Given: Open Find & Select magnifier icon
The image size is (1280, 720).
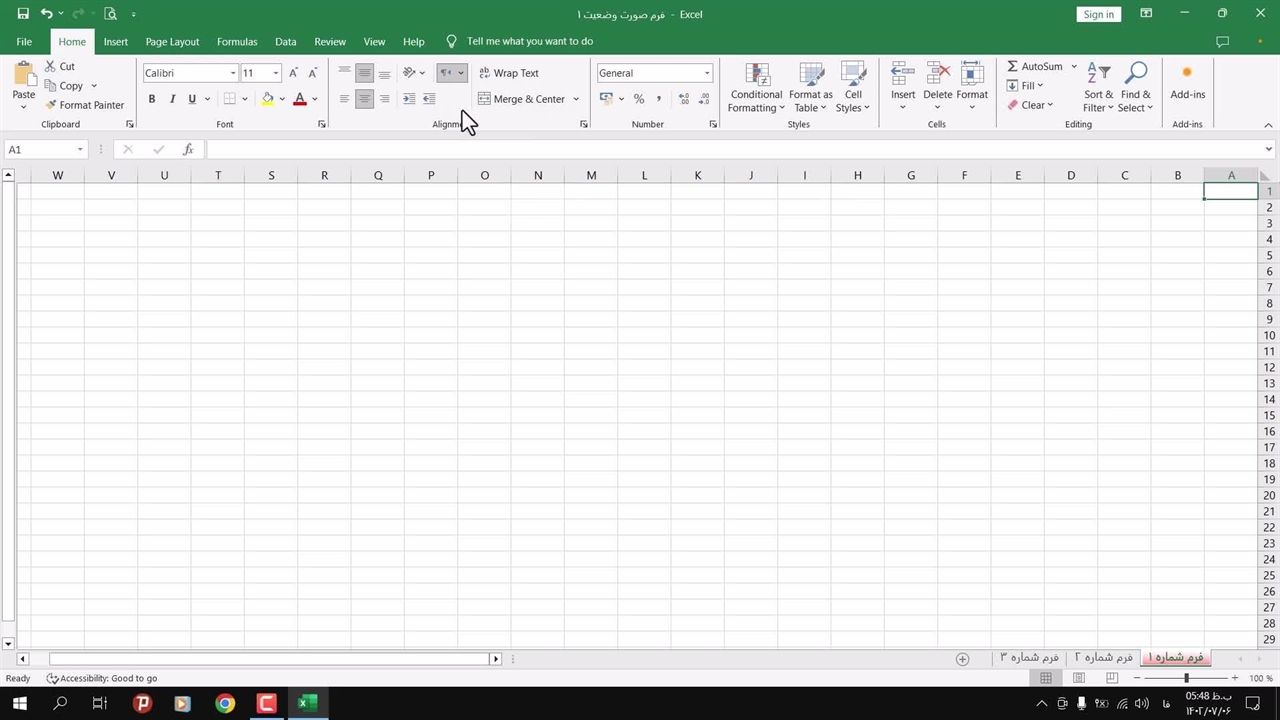Looking at the screenshot, I should point(1135,75).
